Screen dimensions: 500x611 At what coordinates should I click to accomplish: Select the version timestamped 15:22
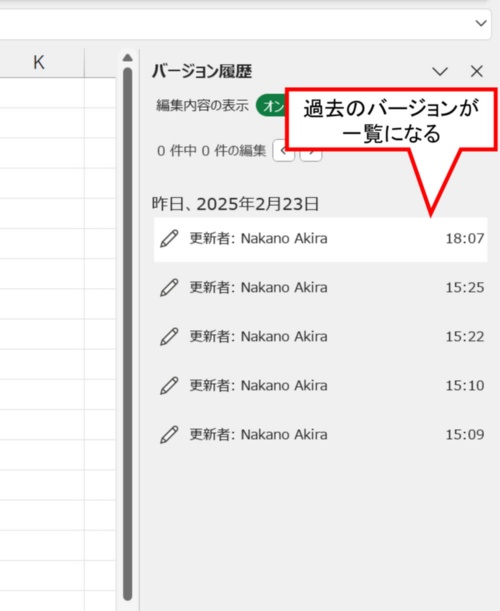coord(320,337)
